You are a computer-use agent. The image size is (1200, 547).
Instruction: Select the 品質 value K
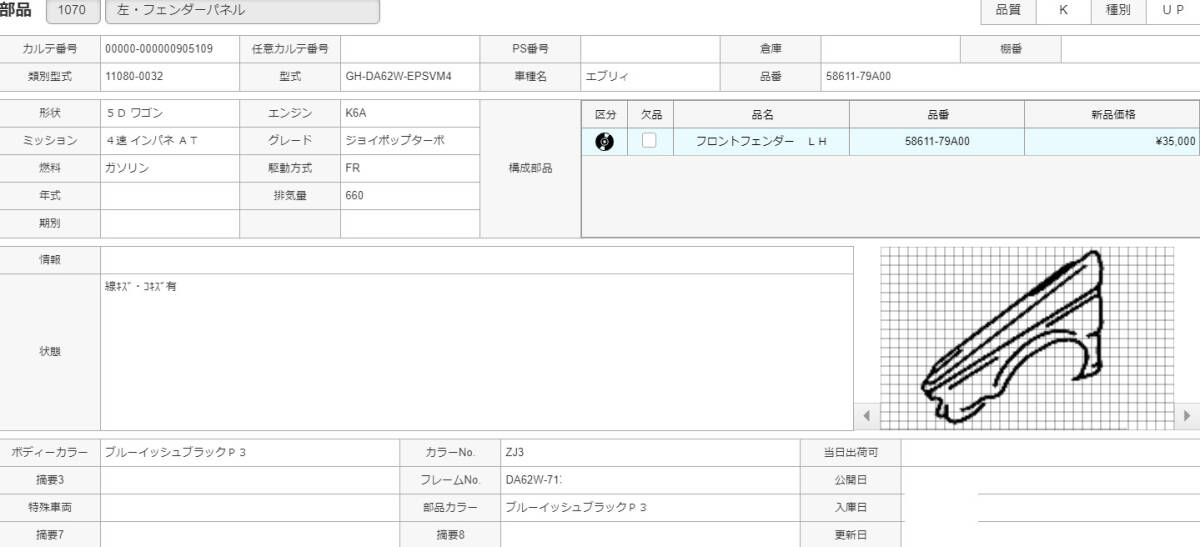pyautogui.click(x=1063, y=10)
